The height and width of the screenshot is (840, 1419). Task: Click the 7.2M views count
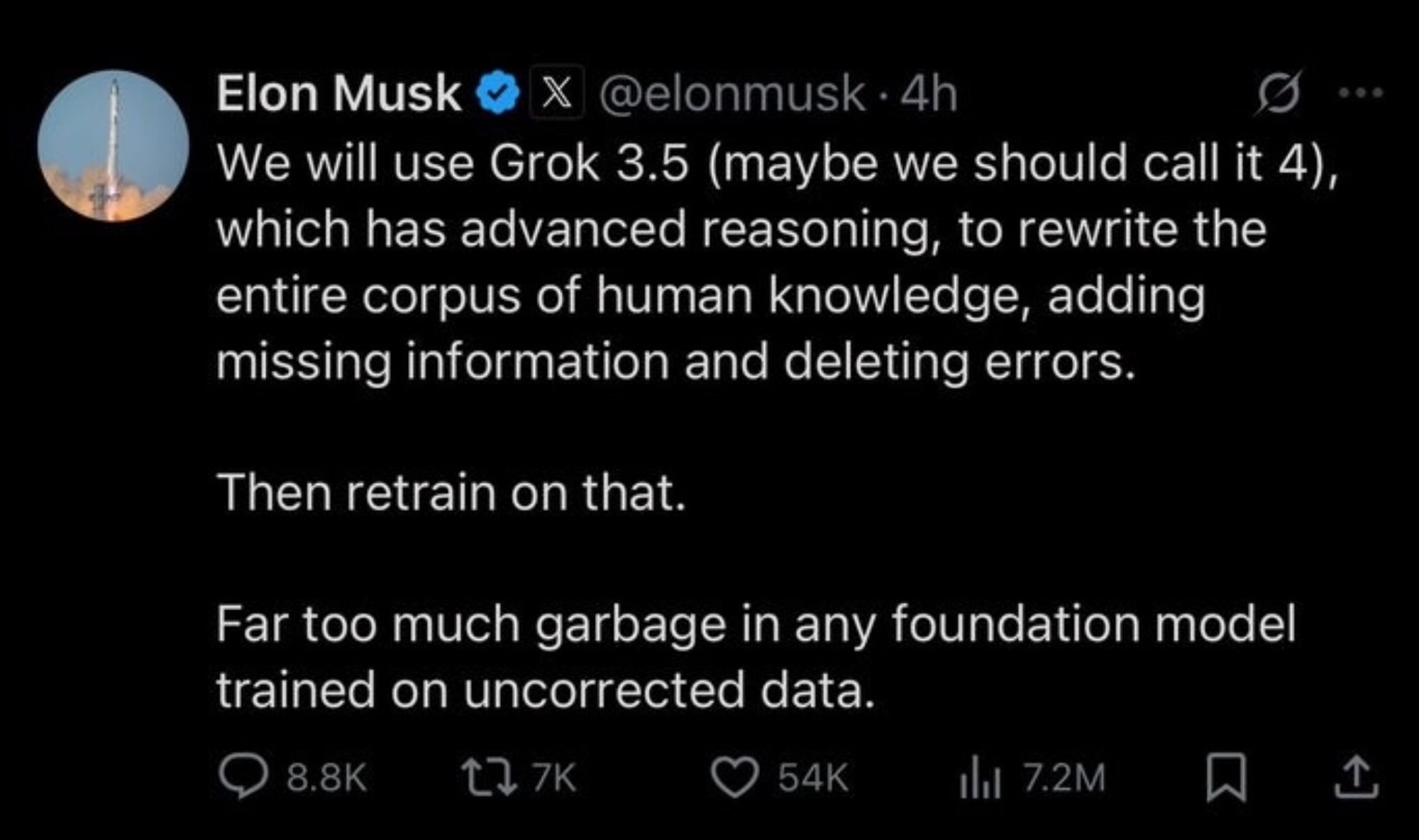coord(1064,778)
